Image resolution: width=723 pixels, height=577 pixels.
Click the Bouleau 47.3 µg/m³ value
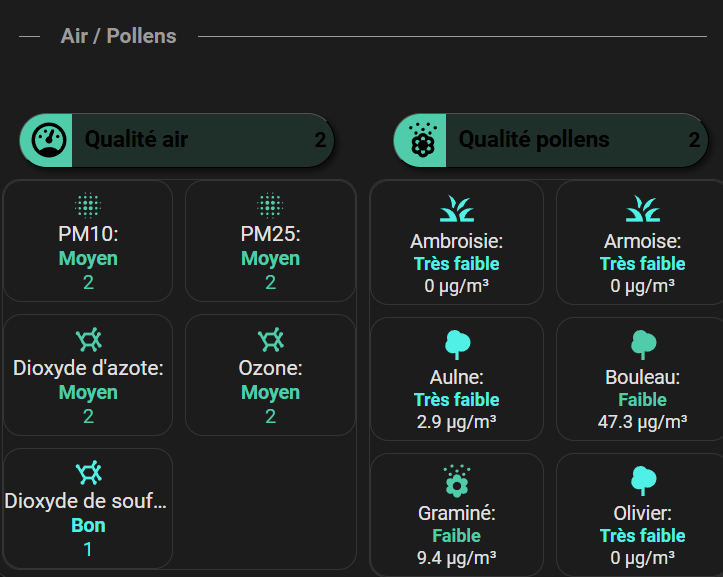pos(643,422)
